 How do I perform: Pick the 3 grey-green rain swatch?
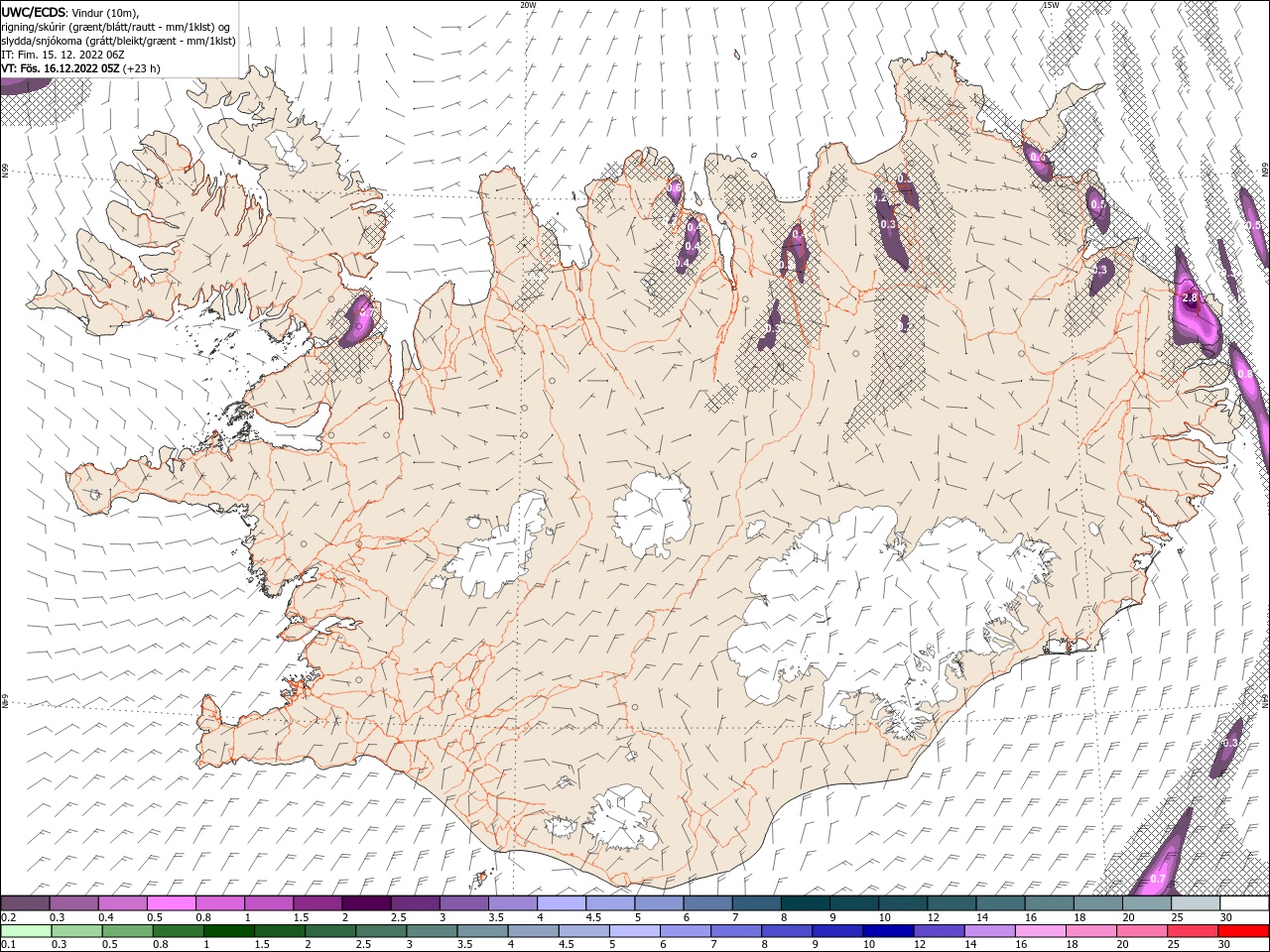coord(433,931)
